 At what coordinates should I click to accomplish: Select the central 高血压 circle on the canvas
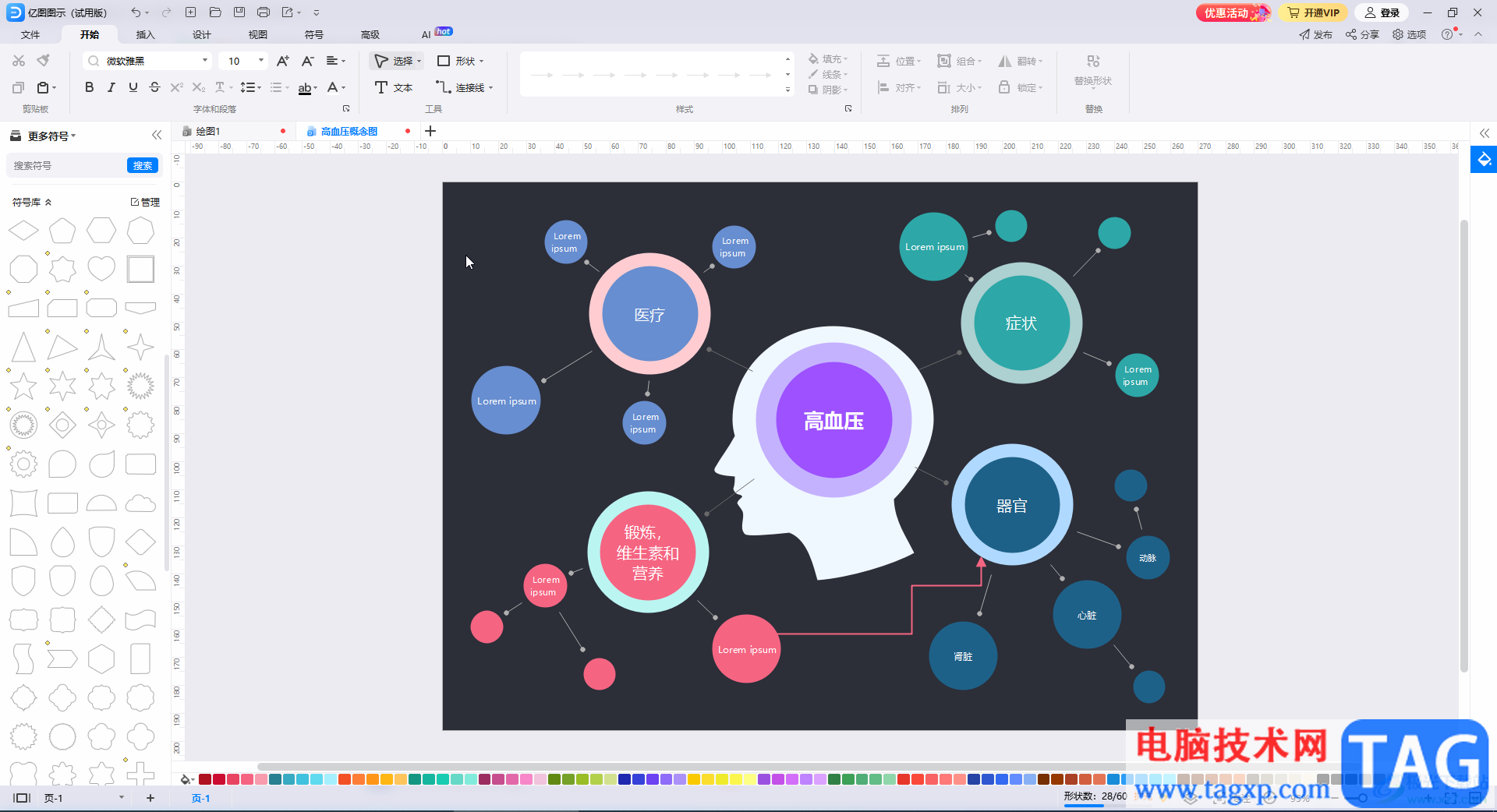833,421
